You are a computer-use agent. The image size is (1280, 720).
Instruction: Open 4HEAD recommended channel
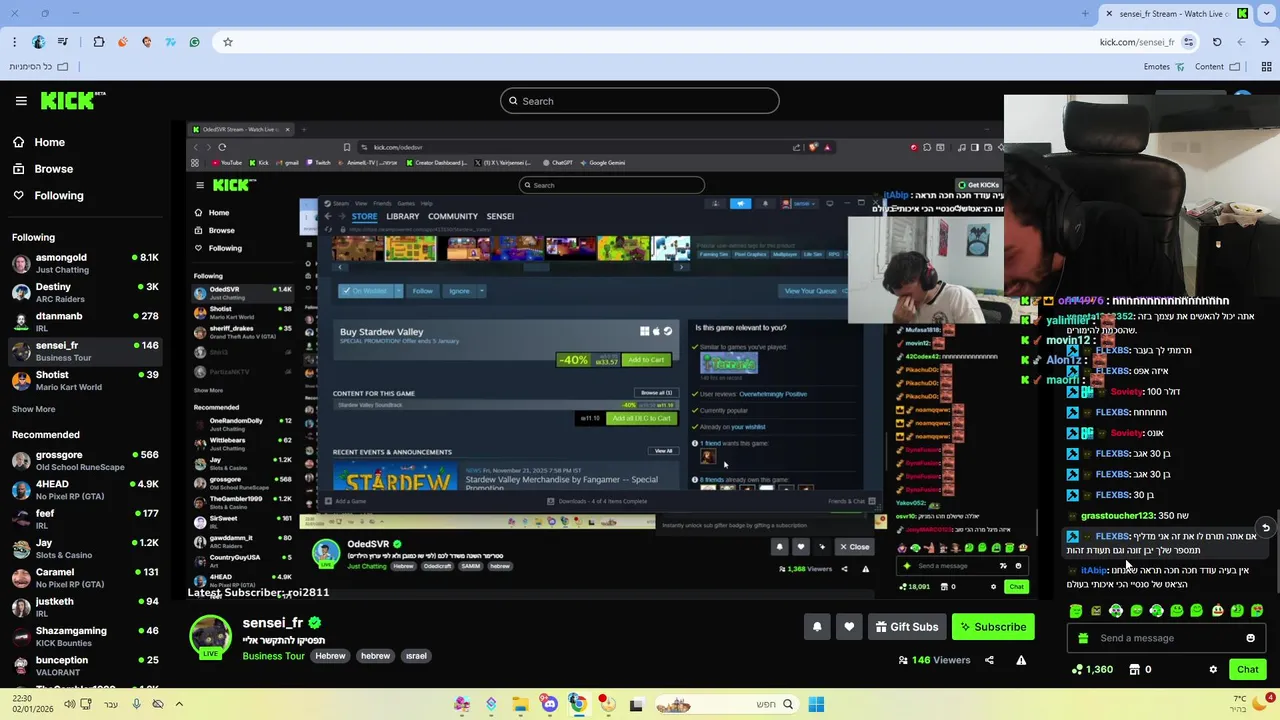pos(86,490)
